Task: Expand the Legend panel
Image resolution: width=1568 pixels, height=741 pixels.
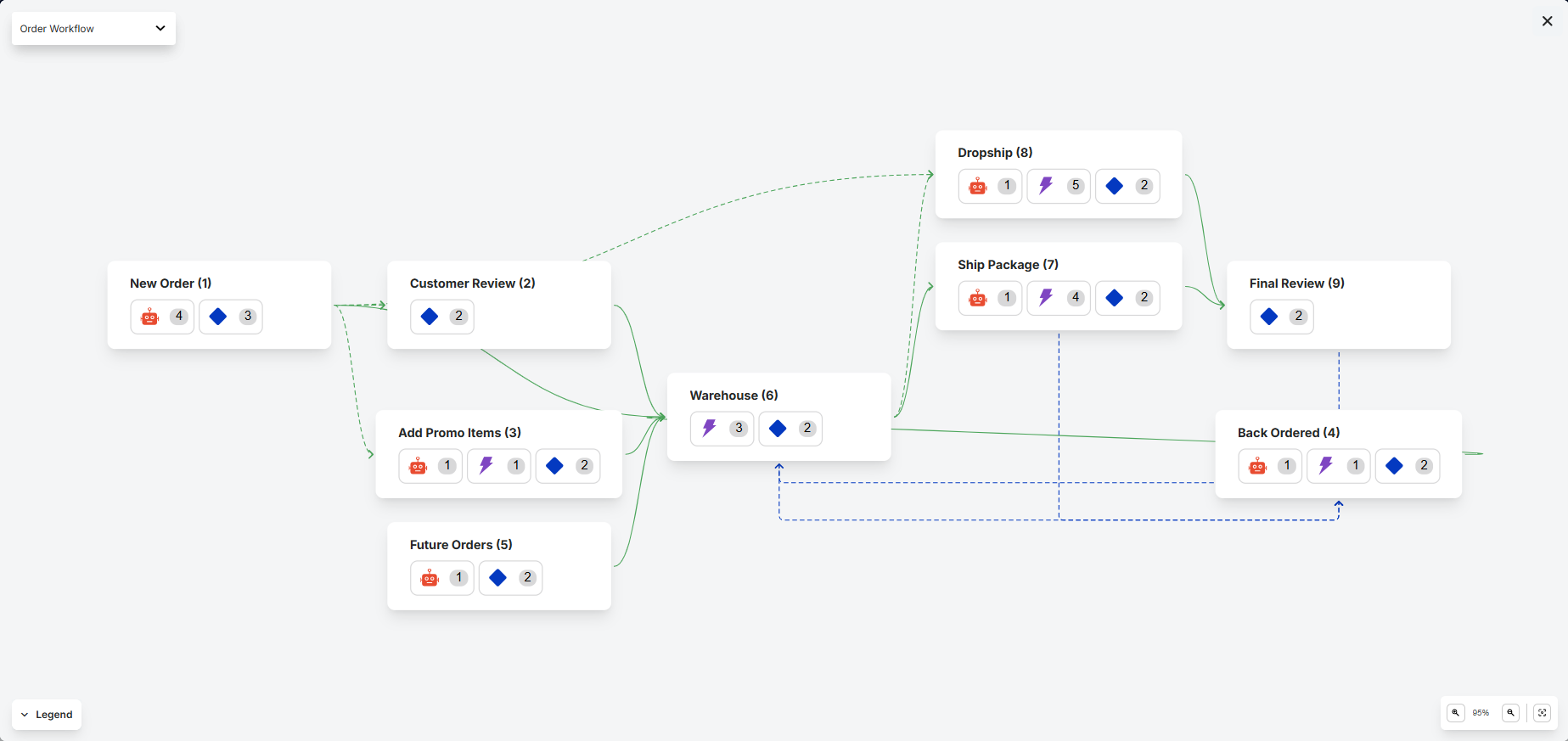Action: 47,715
